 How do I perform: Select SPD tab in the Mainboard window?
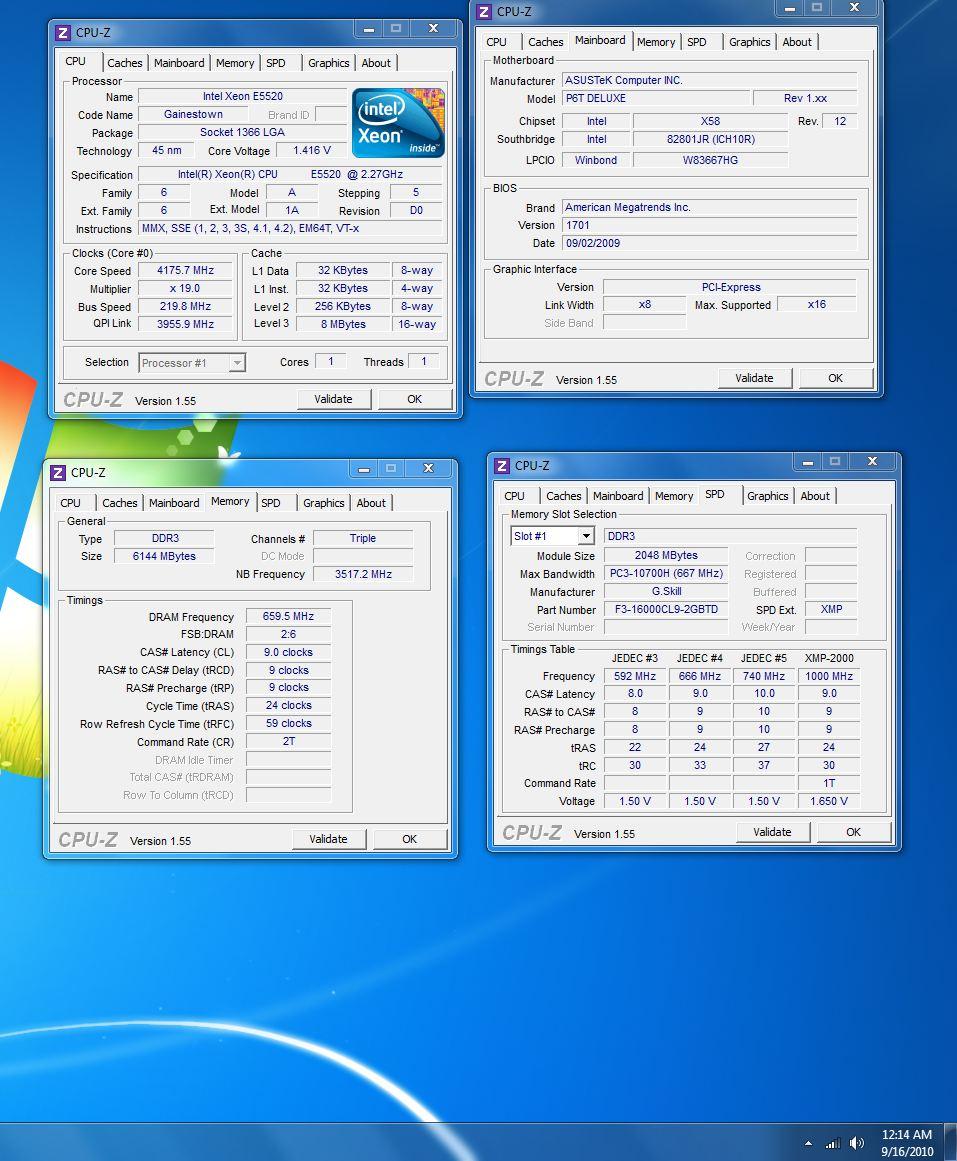point(697,42)
